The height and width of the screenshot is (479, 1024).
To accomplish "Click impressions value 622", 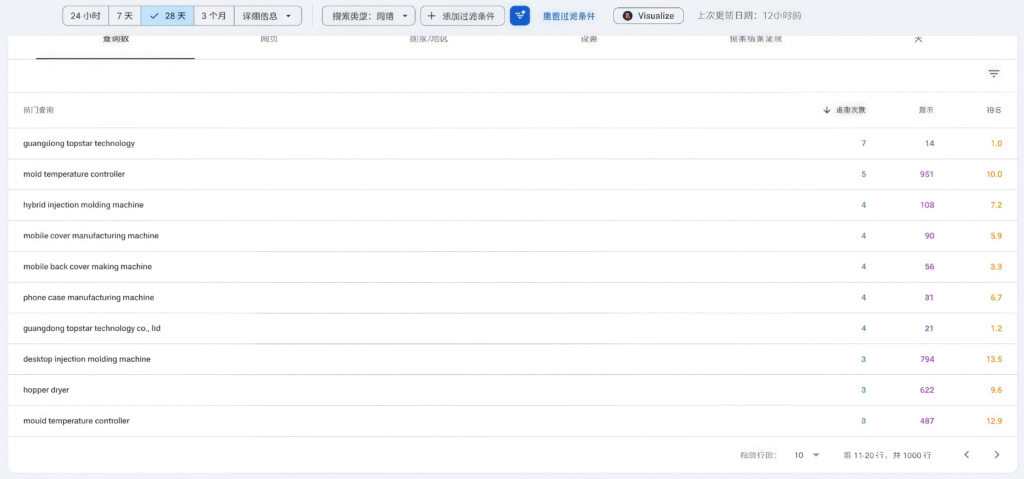I will 927,390.
